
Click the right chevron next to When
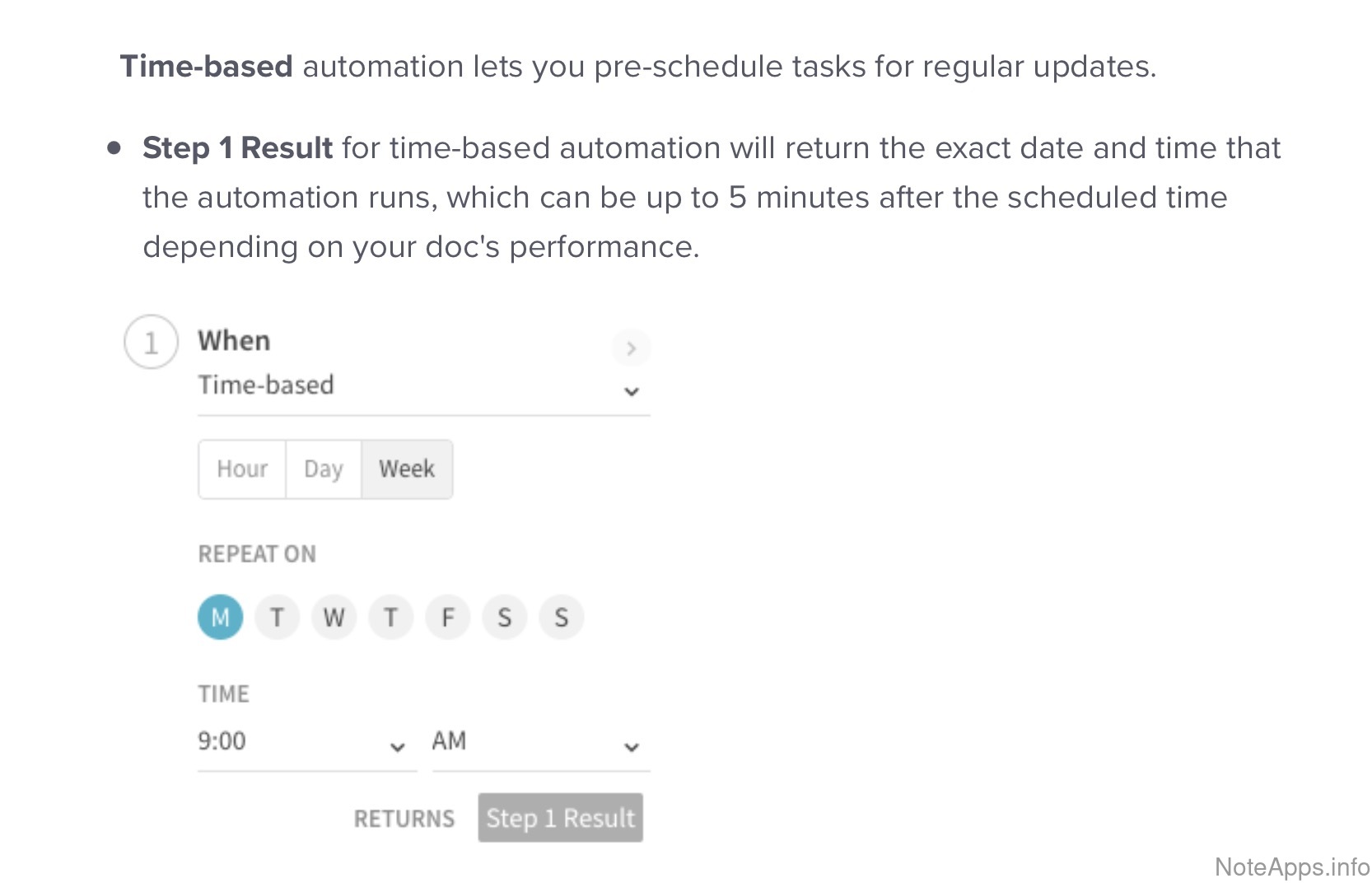631,348
